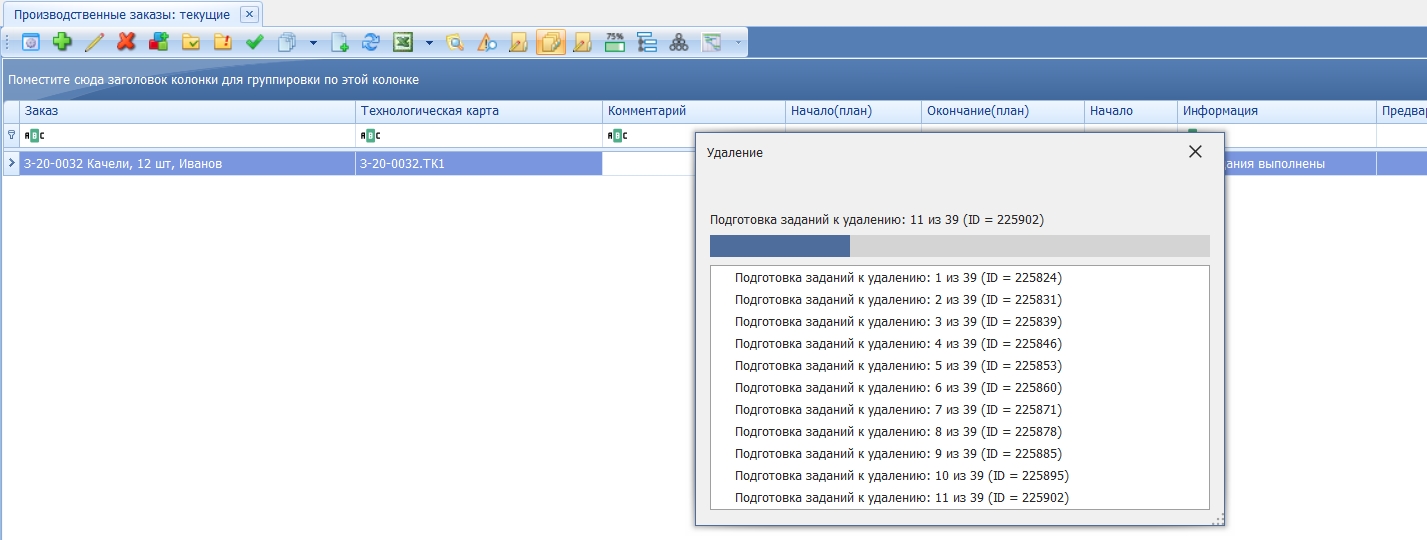Viewport: 1427px width, 540px height.
Task: Click the Комментарий column header
Action: (x=694, y=111)
